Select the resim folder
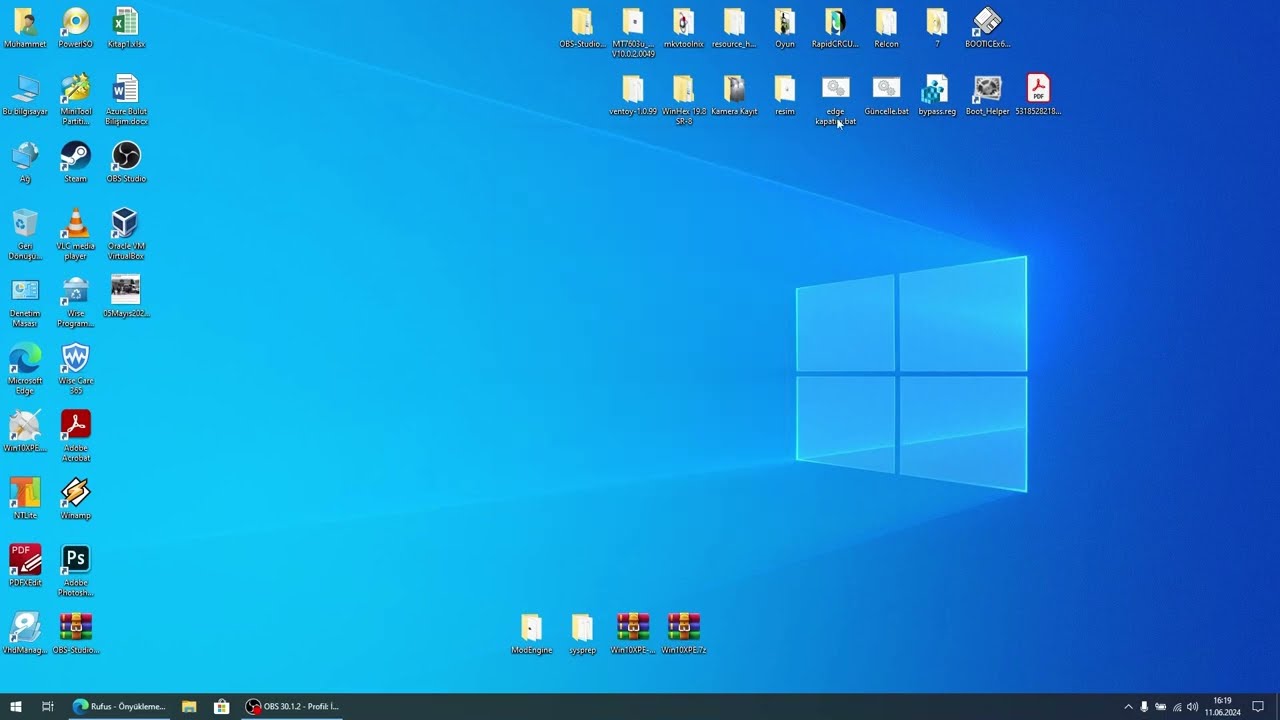Viewport: 1280px width, 720px height. pyautogui.click(x=785, y=95)
